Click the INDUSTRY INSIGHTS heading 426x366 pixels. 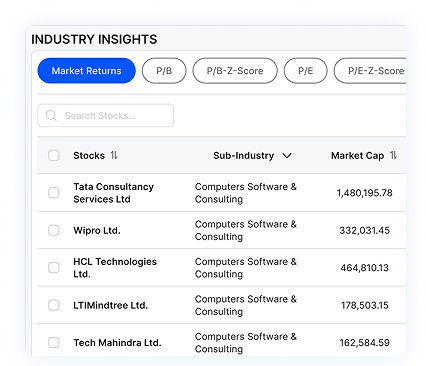coord(94,39)
